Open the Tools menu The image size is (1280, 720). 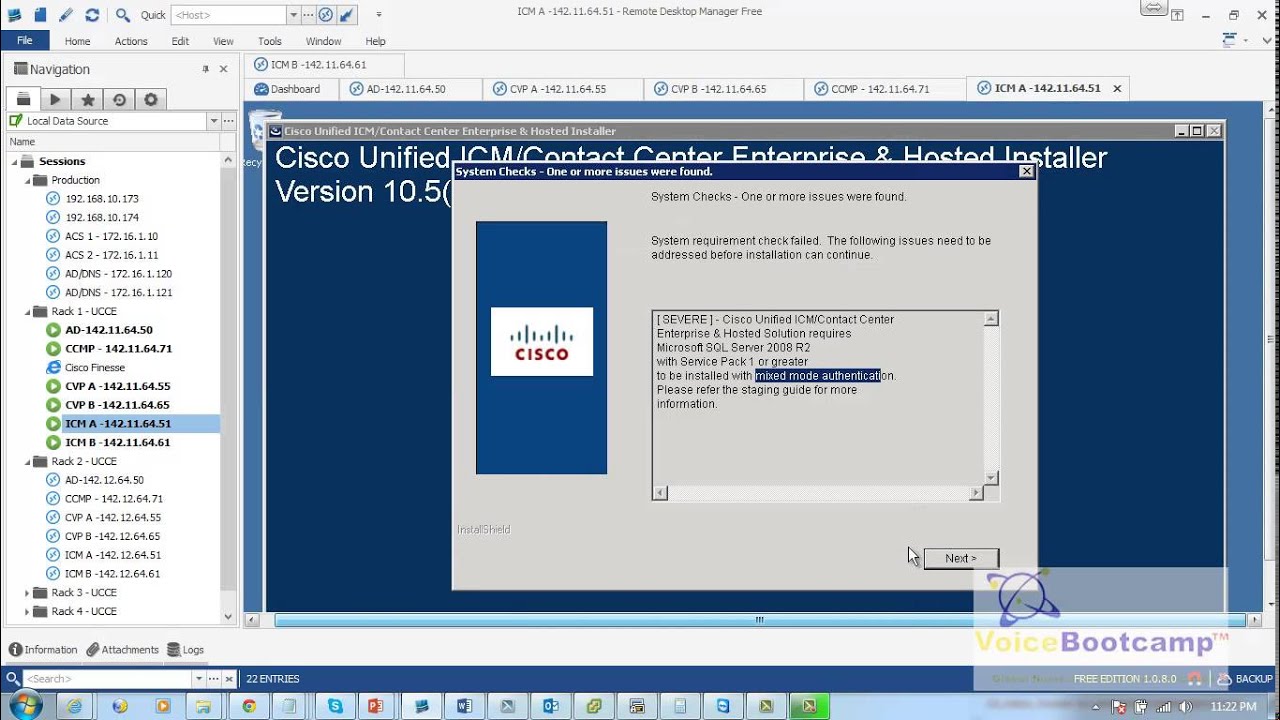coord(270,41)
